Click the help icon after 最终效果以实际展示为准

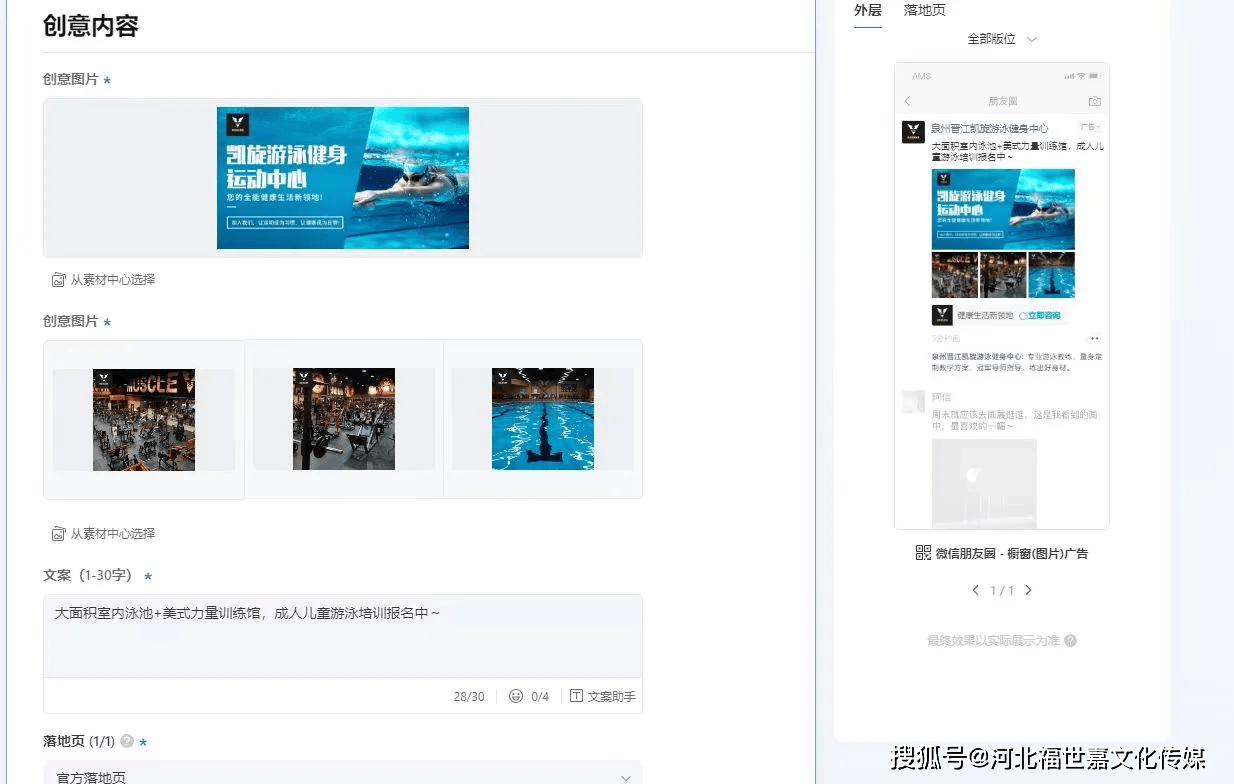(1071, 641)
